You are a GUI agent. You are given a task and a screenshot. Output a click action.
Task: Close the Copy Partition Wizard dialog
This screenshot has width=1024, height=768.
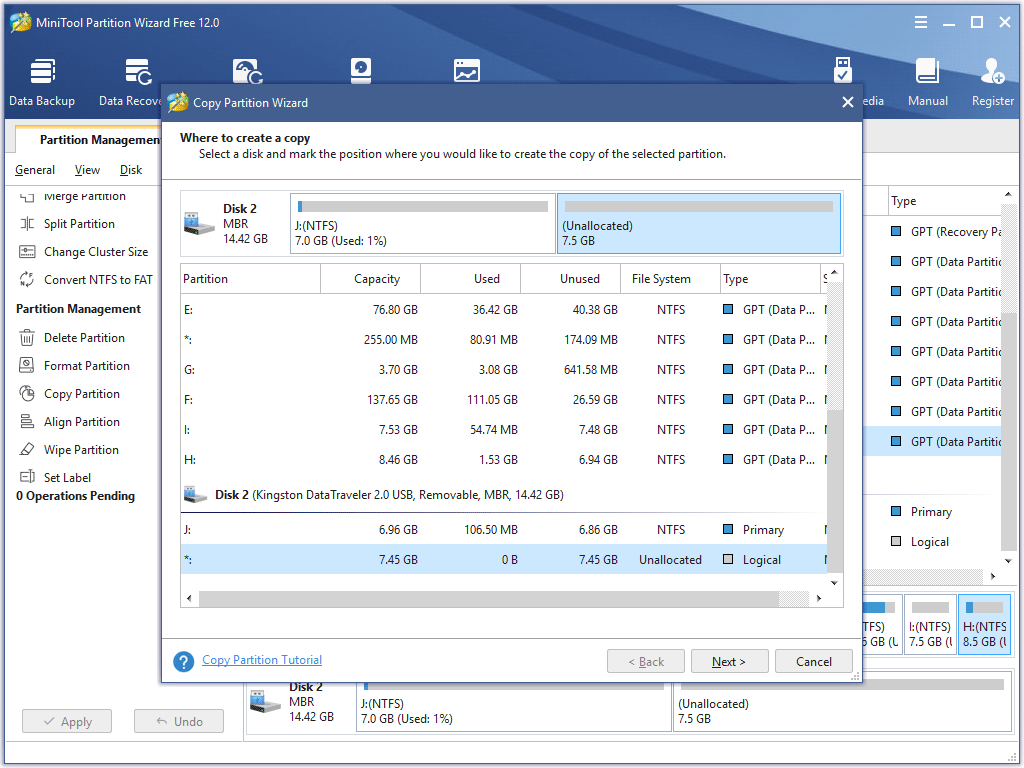tap(848, 103)
